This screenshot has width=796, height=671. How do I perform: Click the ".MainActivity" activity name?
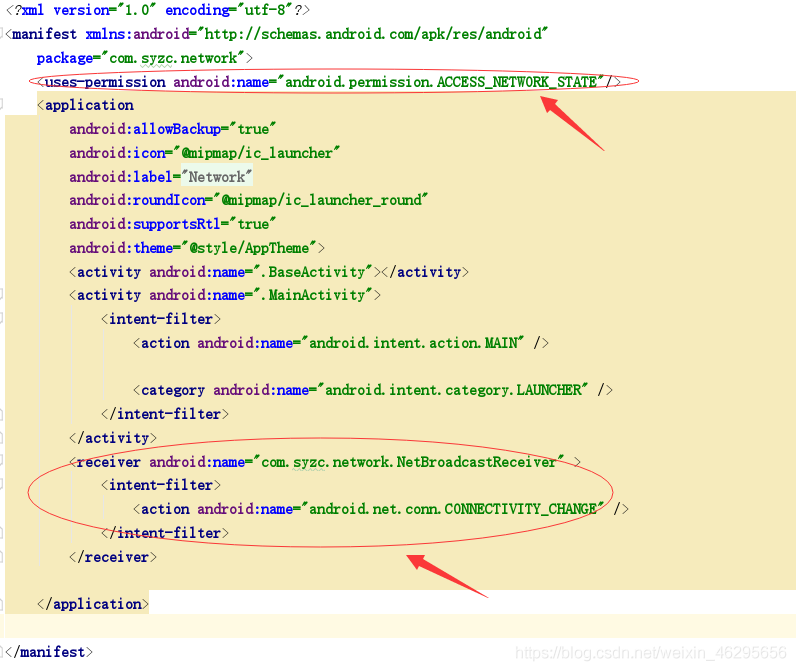(x=312, y=295)
